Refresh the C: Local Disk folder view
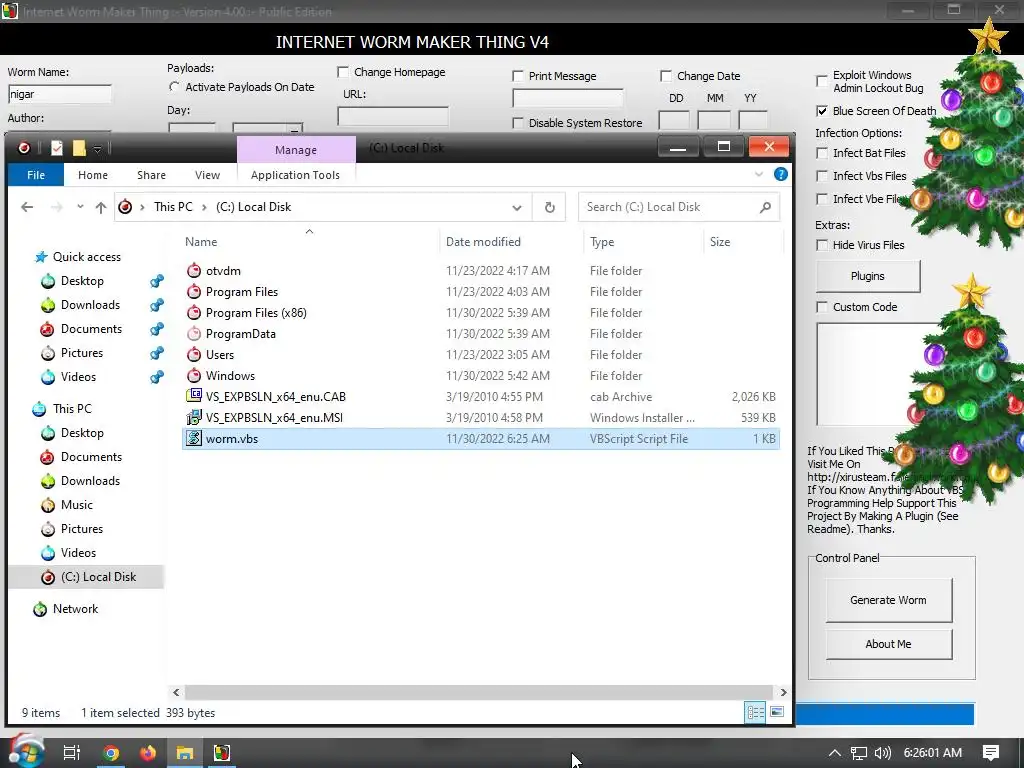 coord(549,207)
